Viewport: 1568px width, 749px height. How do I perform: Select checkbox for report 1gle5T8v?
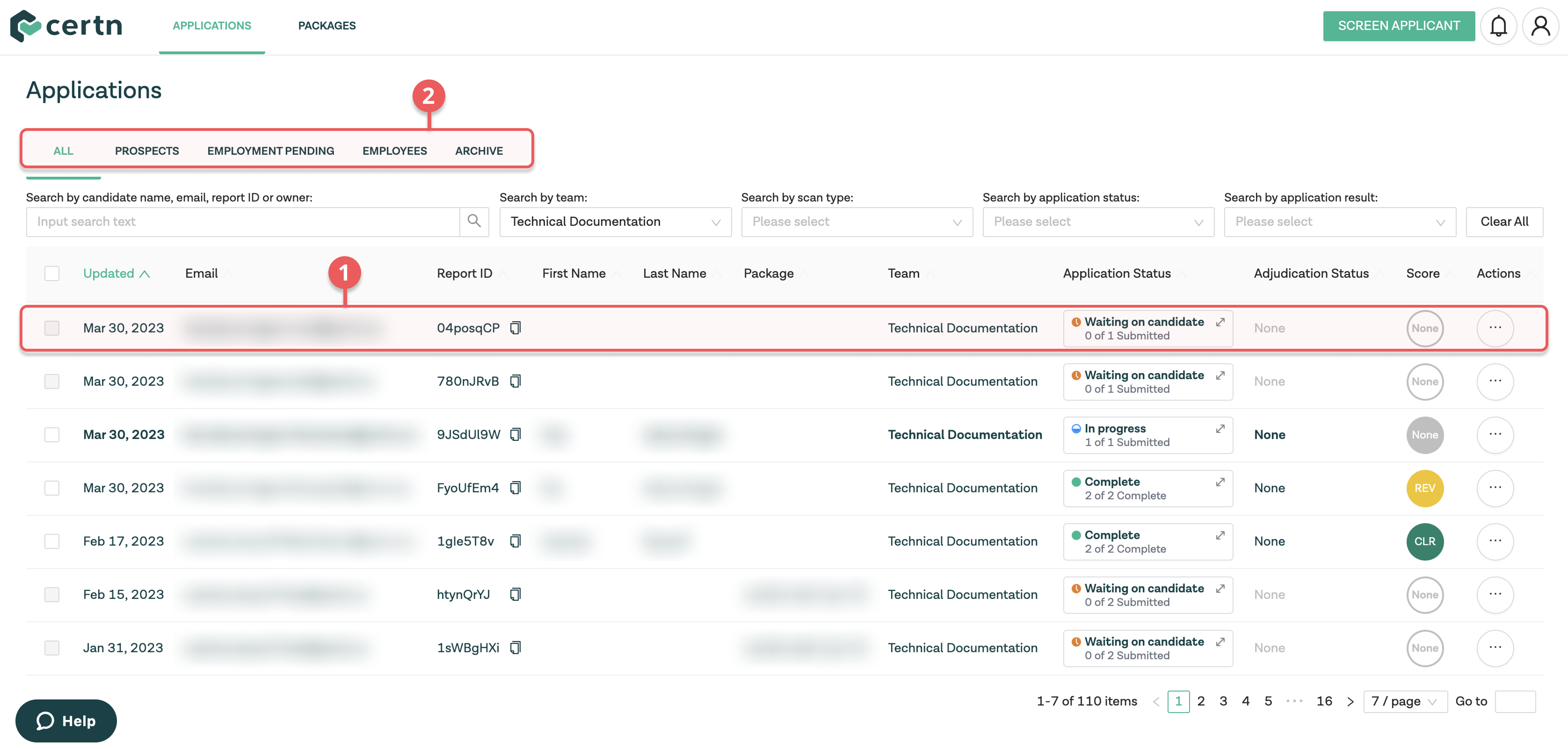(x=52, y=541)
